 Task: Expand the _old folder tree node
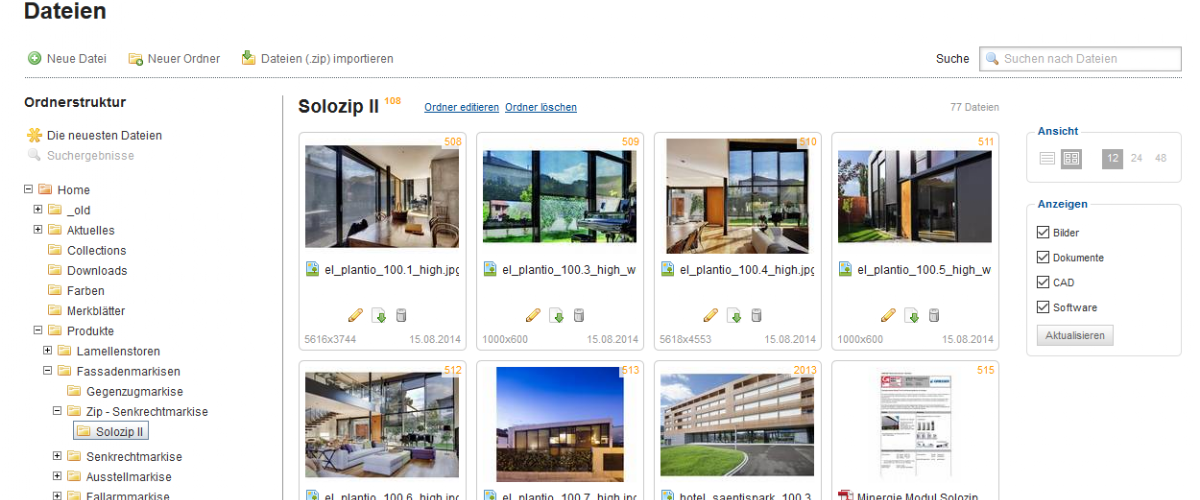(38, 210)
